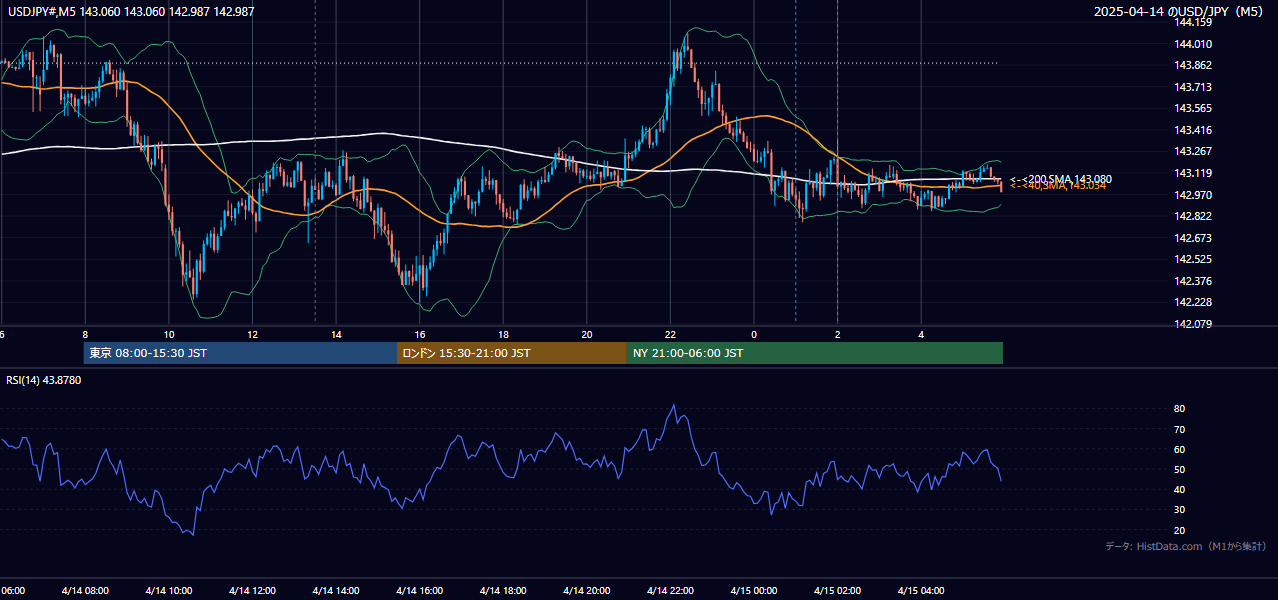Click the RSI(14) 43.8780 indicator label
The width and height of the screenshot is (1278, 600).
[x=44, y=380]
